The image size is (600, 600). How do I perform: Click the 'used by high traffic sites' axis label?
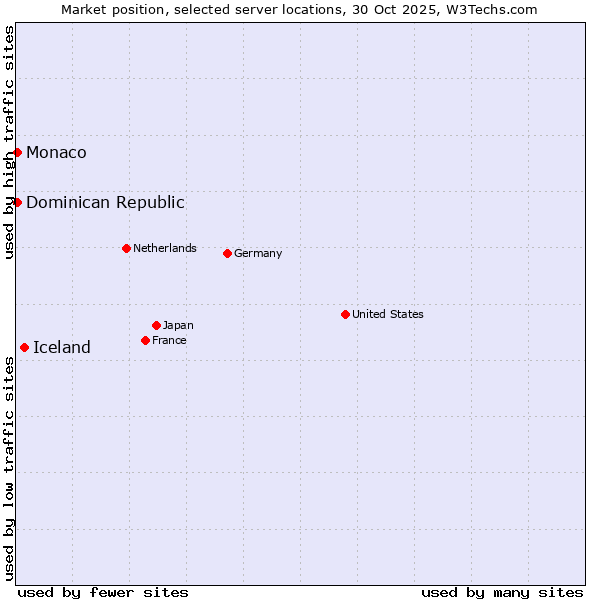pos(9,142)
